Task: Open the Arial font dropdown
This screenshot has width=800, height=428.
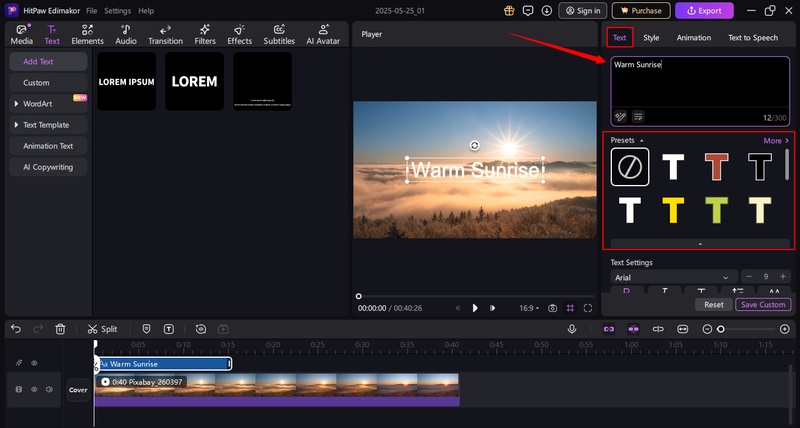Action: pos(674,277)
